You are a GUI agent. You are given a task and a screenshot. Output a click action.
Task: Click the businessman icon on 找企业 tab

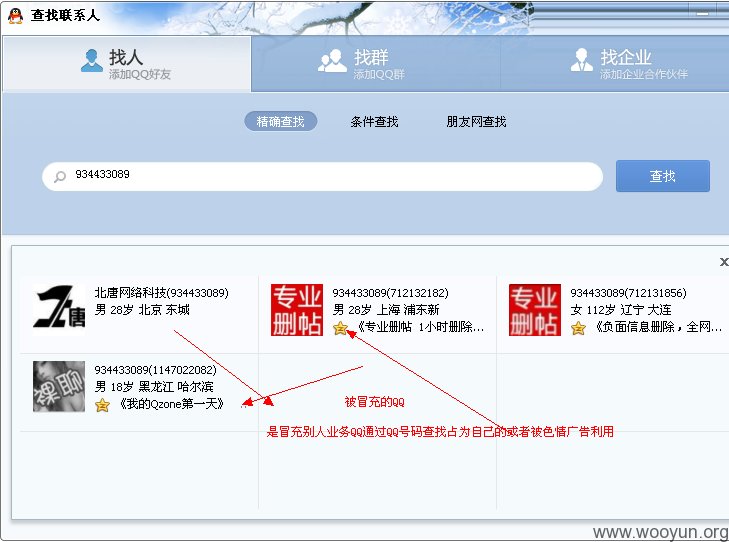[582, 60]
